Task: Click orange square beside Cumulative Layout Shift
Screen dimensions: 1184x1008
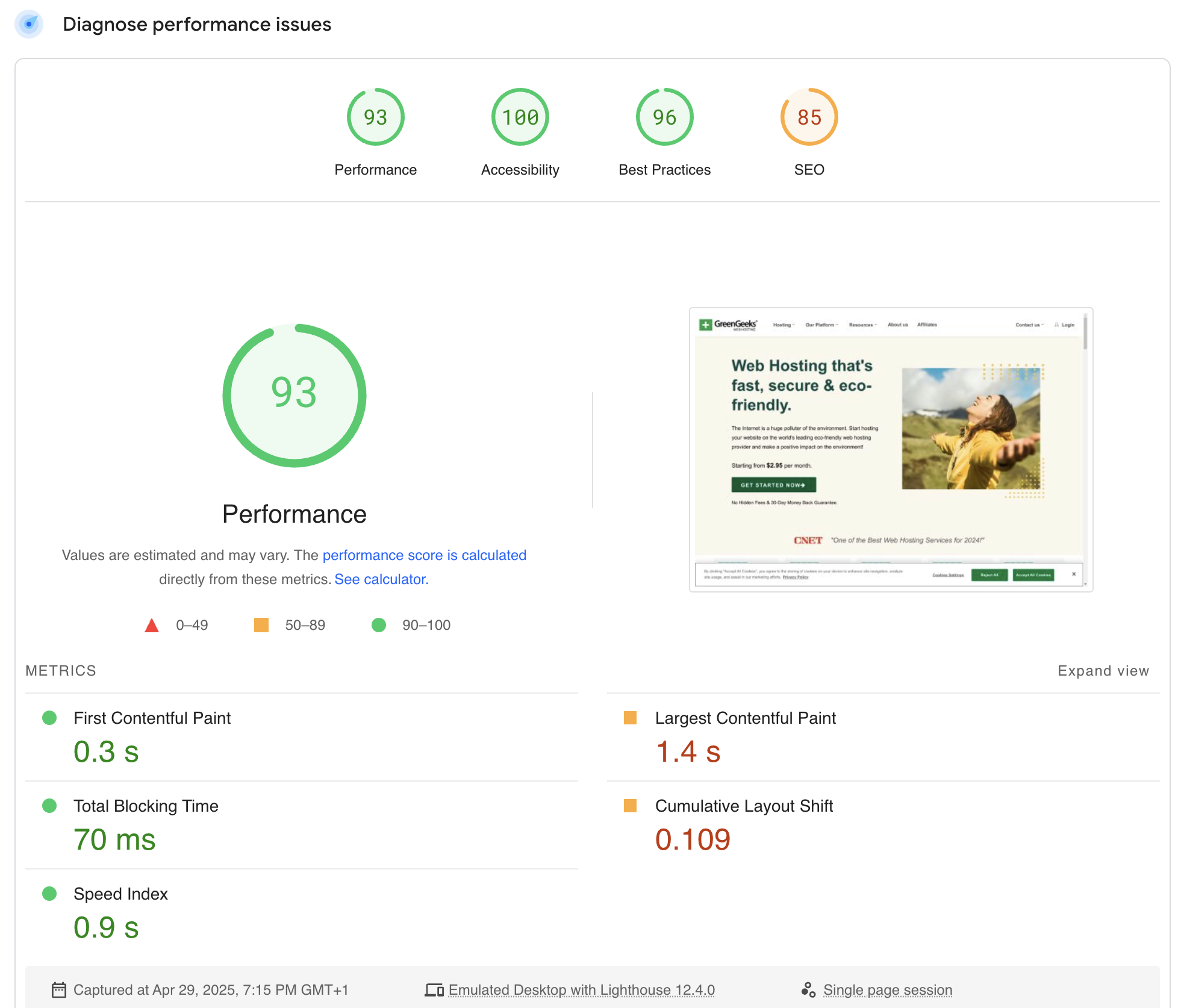Action: point(630,806)
